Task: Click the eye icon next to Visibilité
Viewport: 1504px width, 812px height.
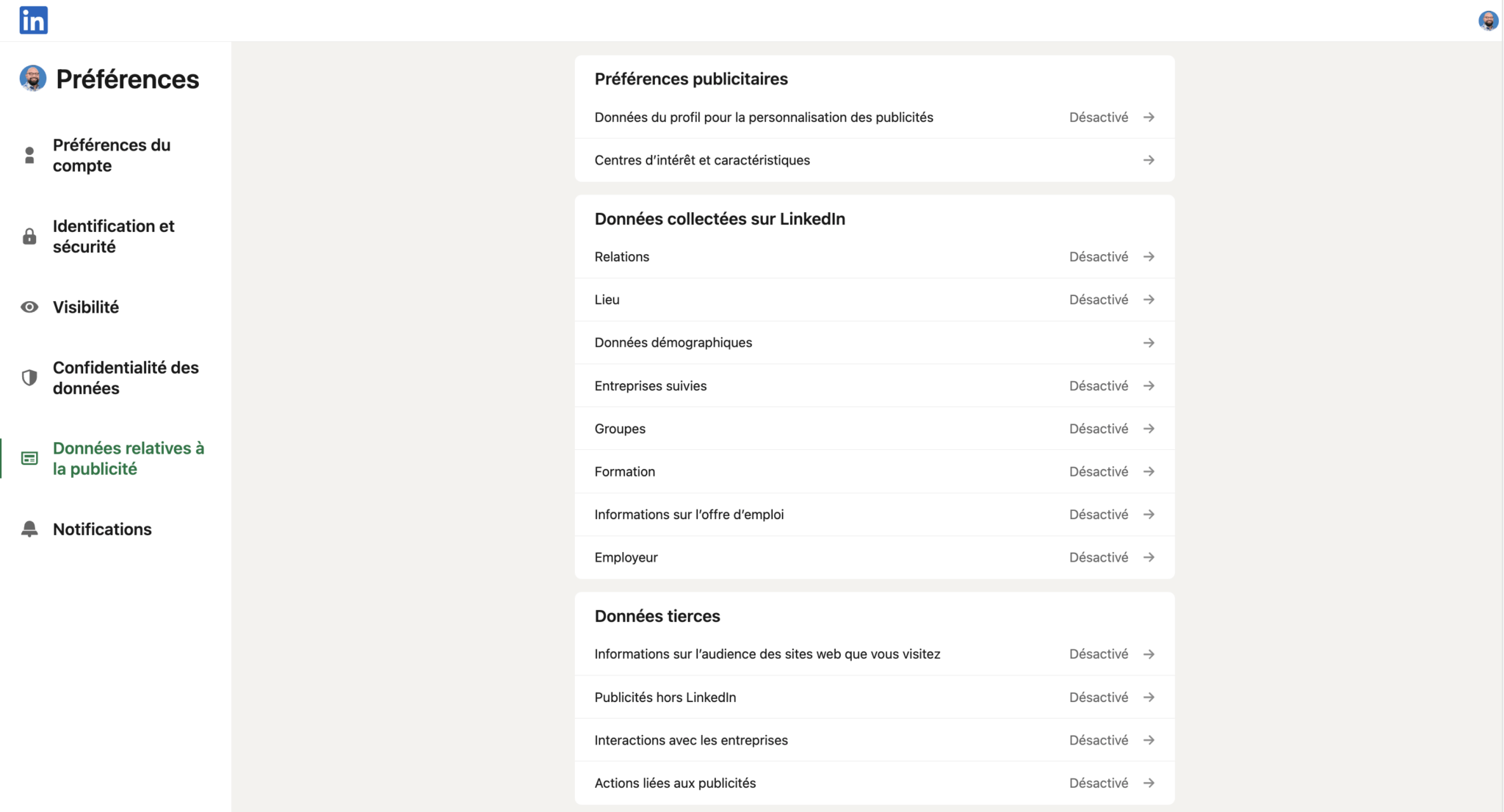Action: click(29, 307)
